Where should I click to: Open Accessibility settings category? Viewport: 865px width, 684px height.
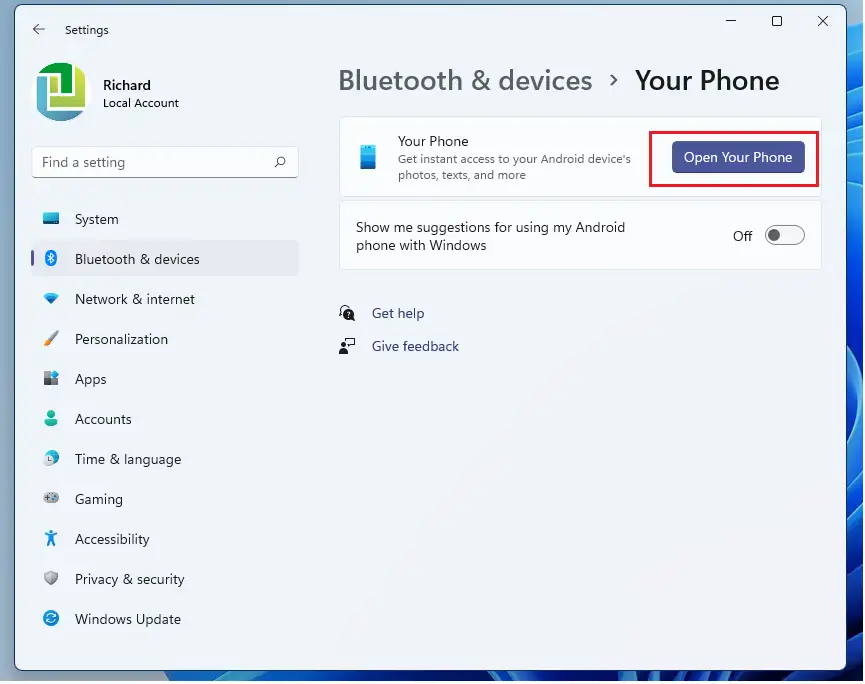[165, 539]
